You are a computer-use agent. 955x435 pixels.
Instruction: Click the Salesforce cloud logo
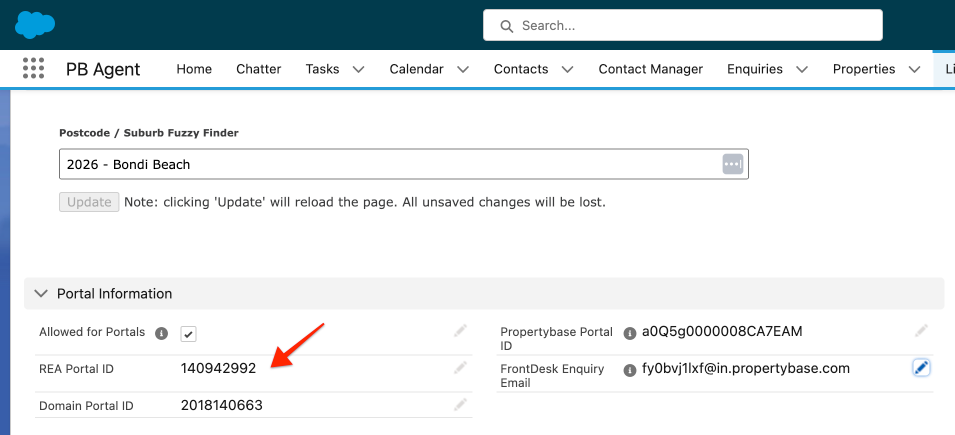click(35, 24)
